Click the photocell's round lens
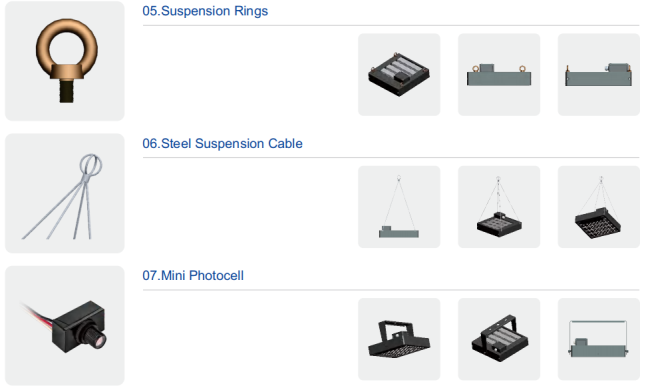The height and width of the screenshot is (386, 650). [99, 340]
